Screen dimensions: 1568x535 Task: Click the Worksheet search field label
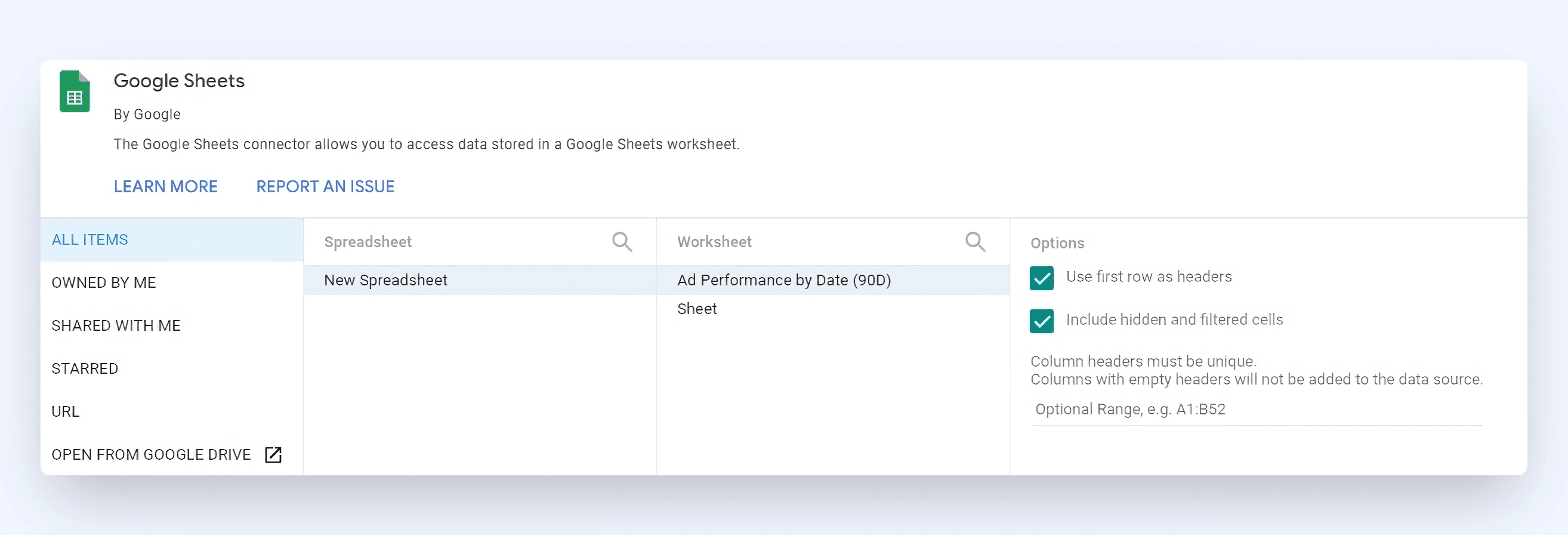tap(715, 242)
